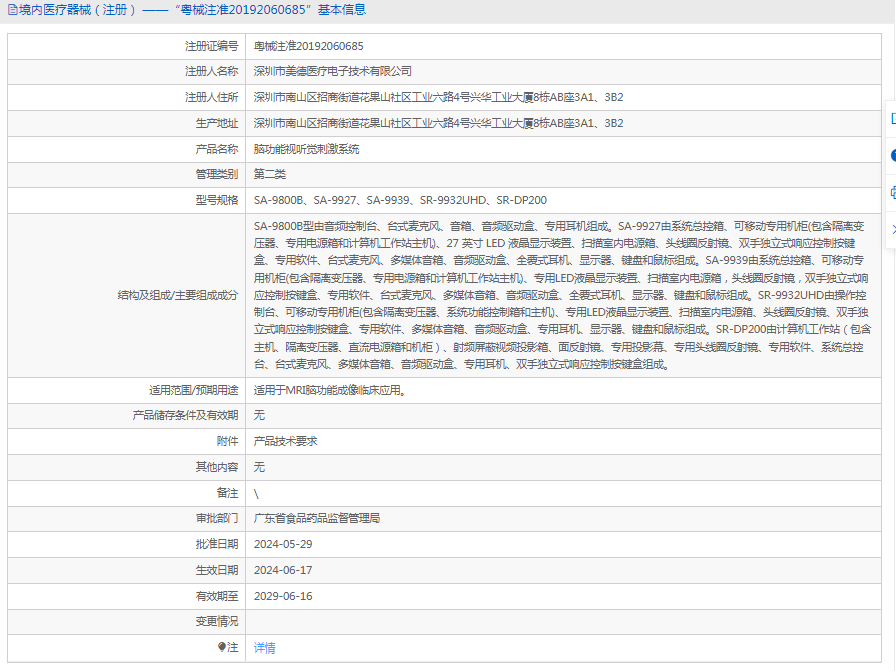Click approving department 广东省食品药品监督管理局
The width and height of the screenshot is (896, 671).
[x=317, y=518]
